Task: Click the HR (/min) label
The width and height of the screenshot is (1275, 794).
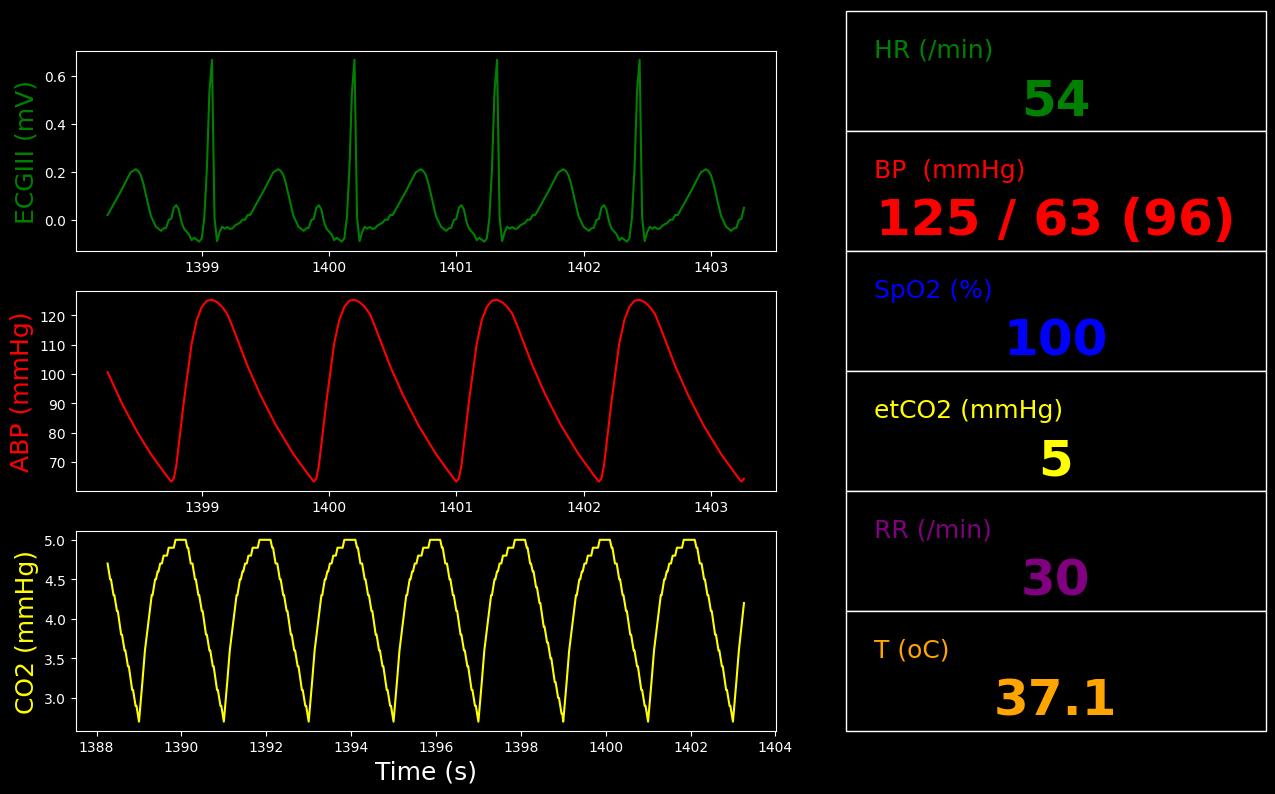Action: click(x=933, y=50)
